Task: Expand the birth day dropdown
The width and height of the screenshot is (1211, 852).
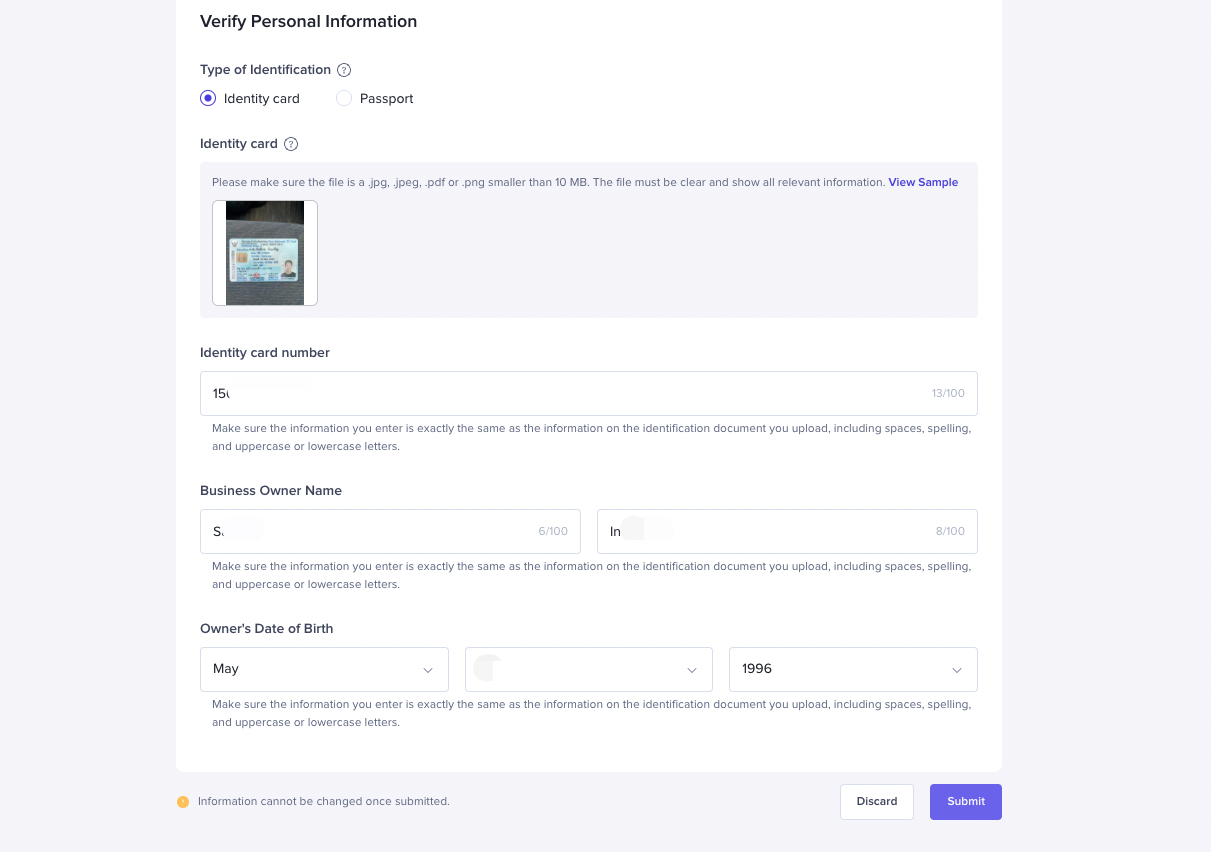Action: coord(588,669)
